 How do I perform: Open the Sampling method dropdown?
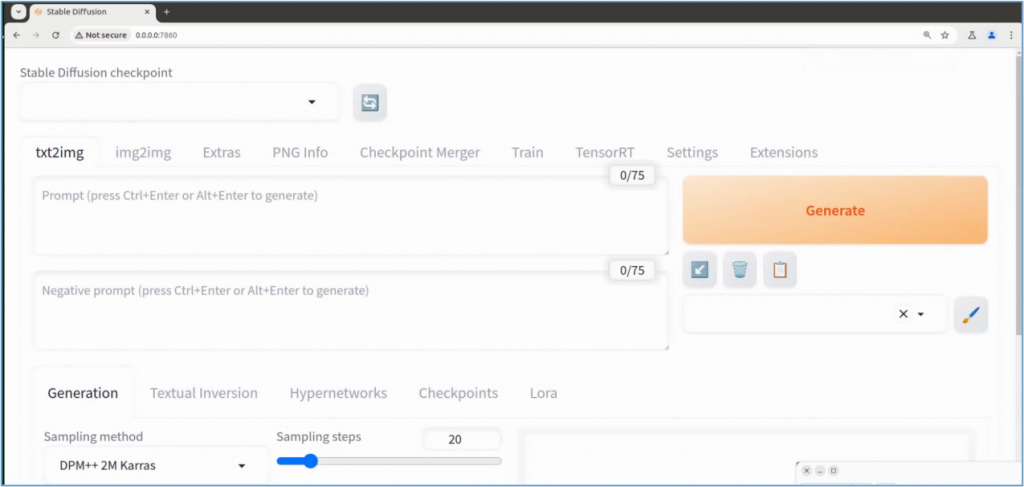[x=156, y=465]
